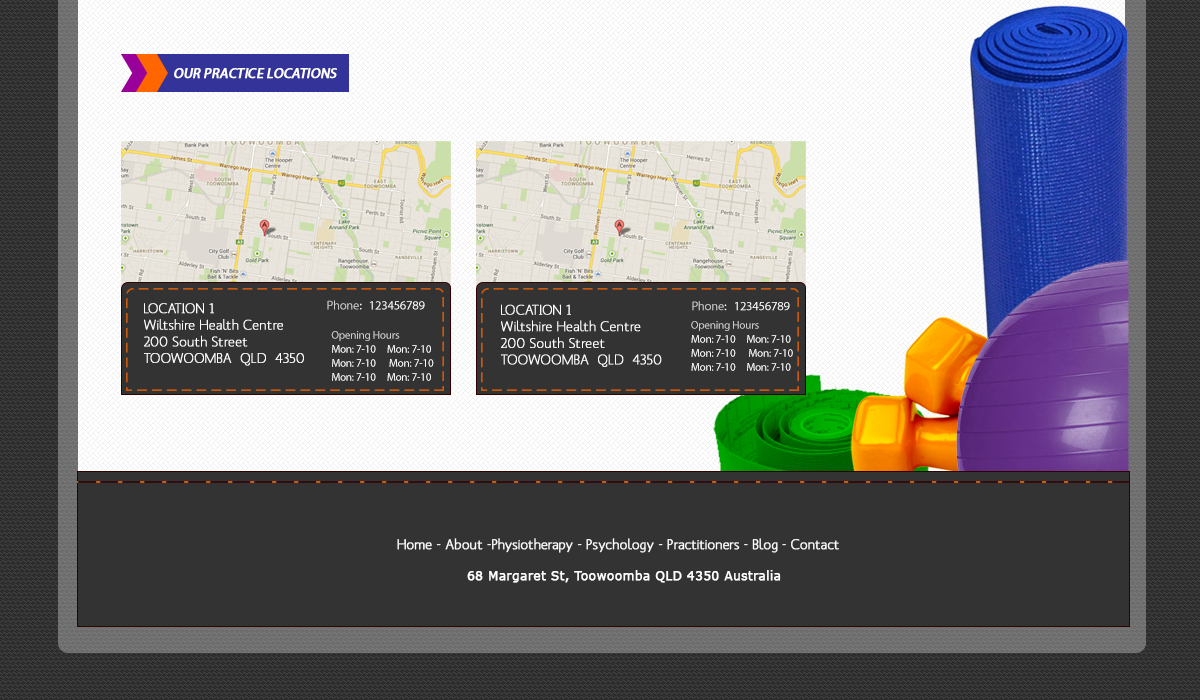Click the phone number on the Location 1 card
This screenshot has width=1200, height=700.
point(396,306)
